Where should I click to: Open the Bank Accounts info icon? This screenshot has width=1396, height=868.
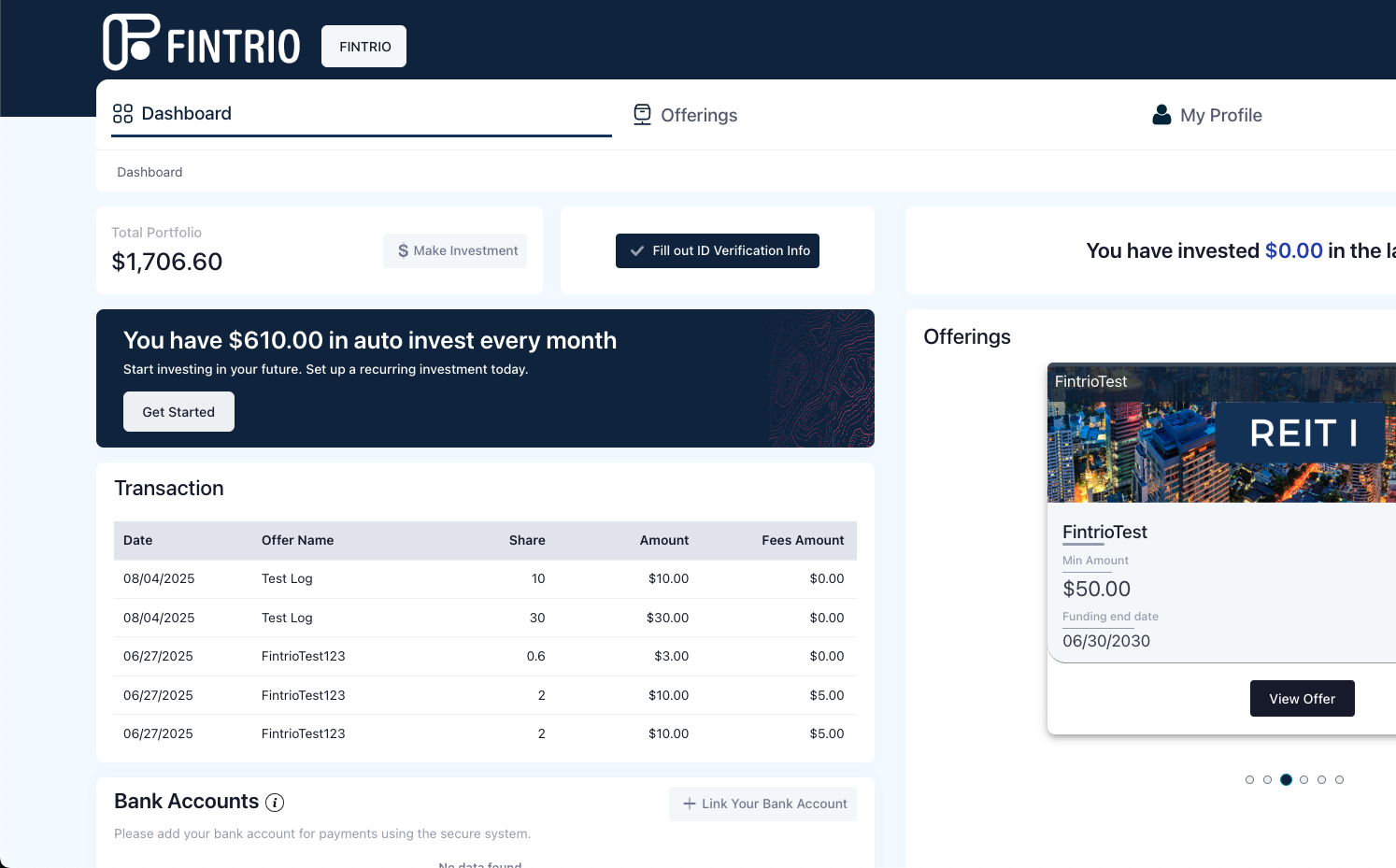pyautogui.click(x=275, y=803)
